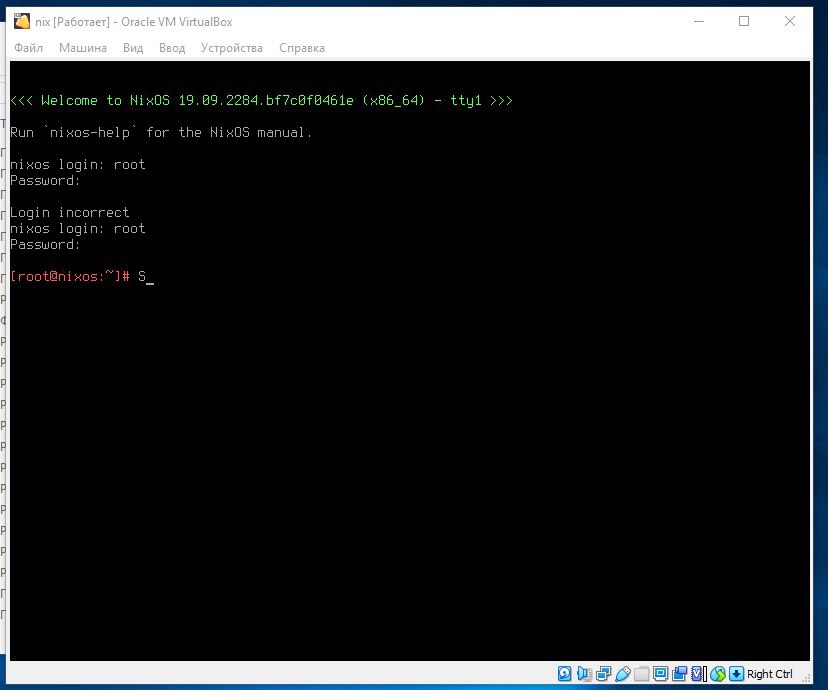The width and height of the screenshot is (828, 690).
Task: Maximize the VirtualBox VM window
Action: (x=744, y=22)
